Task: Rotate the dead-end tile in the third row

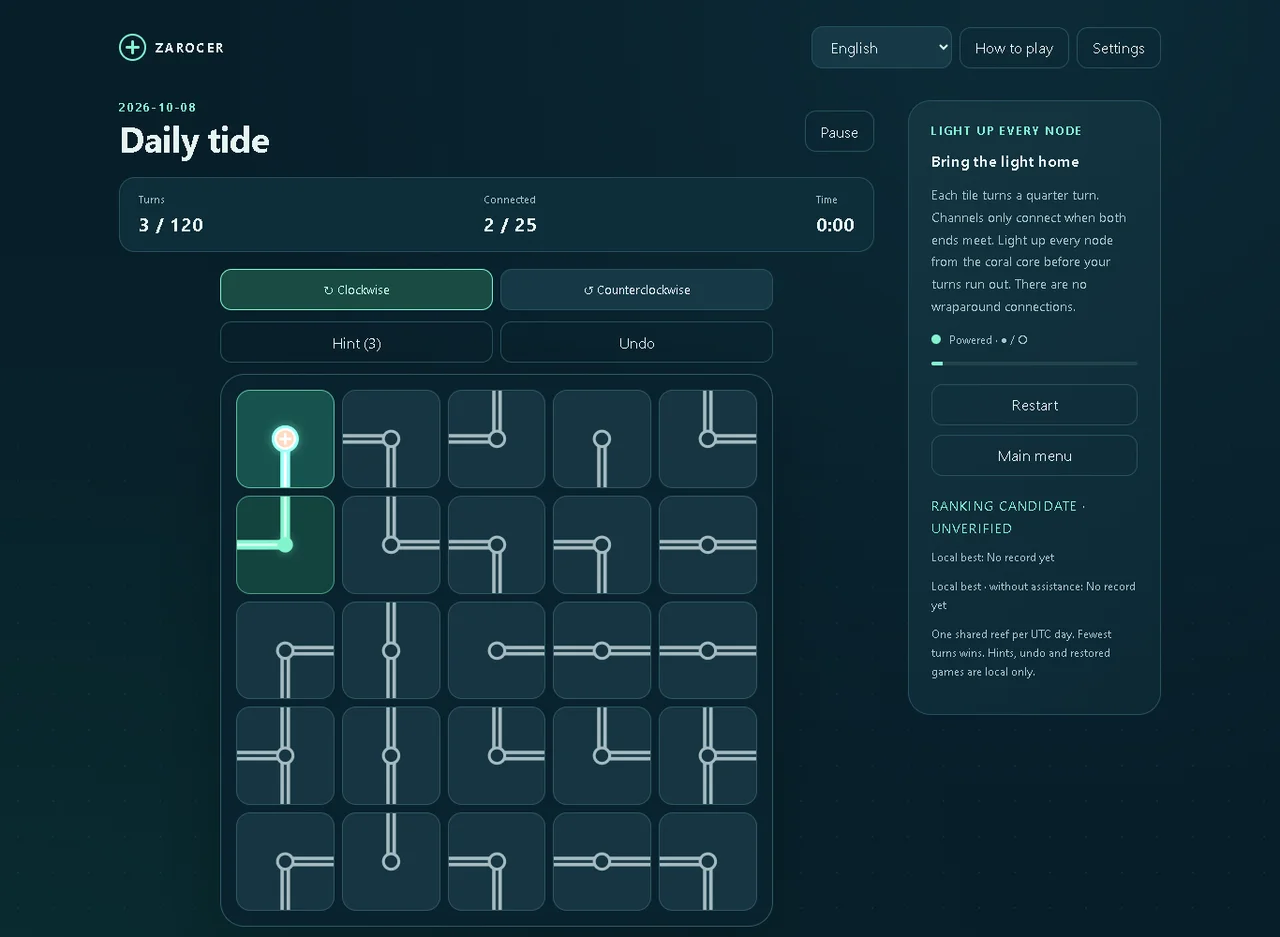Action: point(497,651)
